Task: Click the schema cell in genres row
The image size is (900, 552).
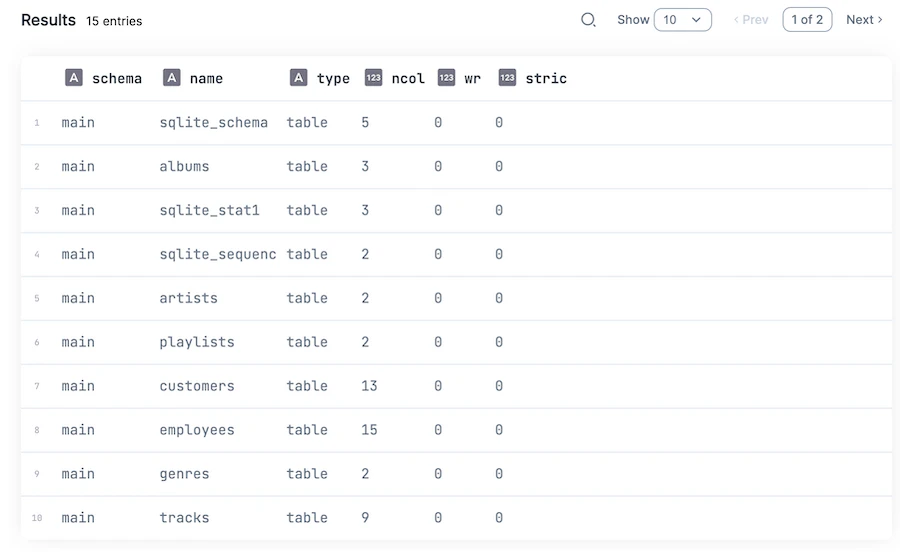Action: (x=78, y=474)
